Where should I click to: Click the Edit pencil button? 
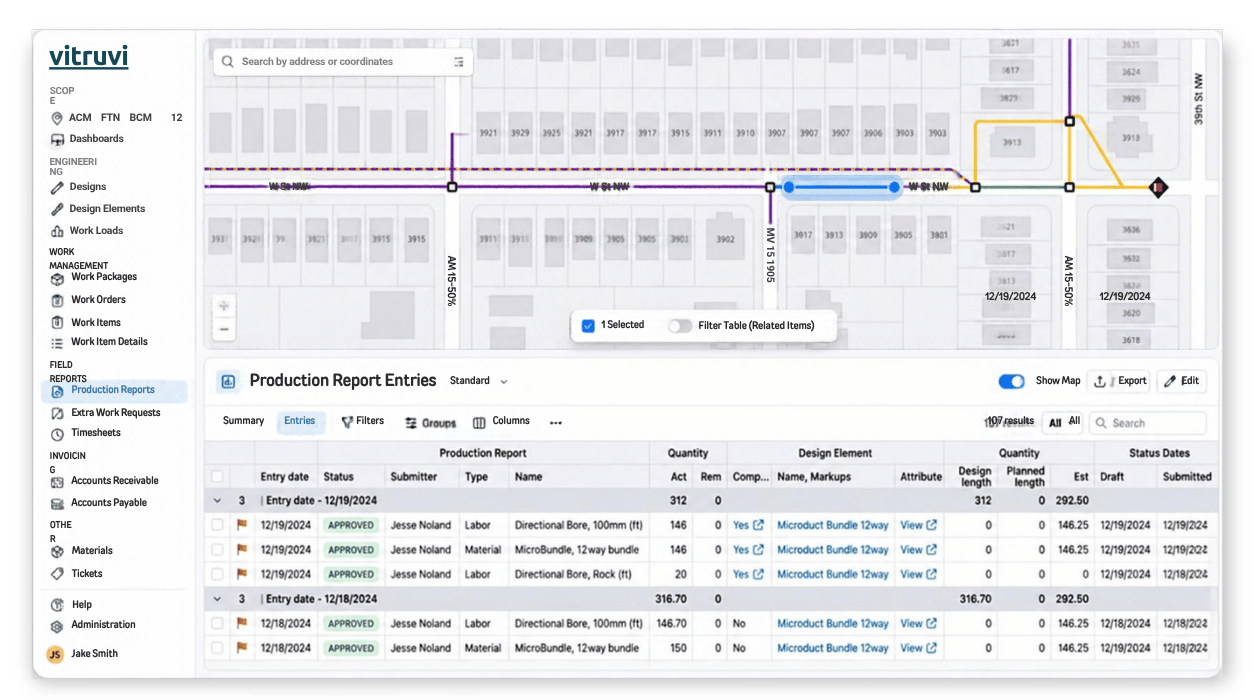[x=1181, y=381]
